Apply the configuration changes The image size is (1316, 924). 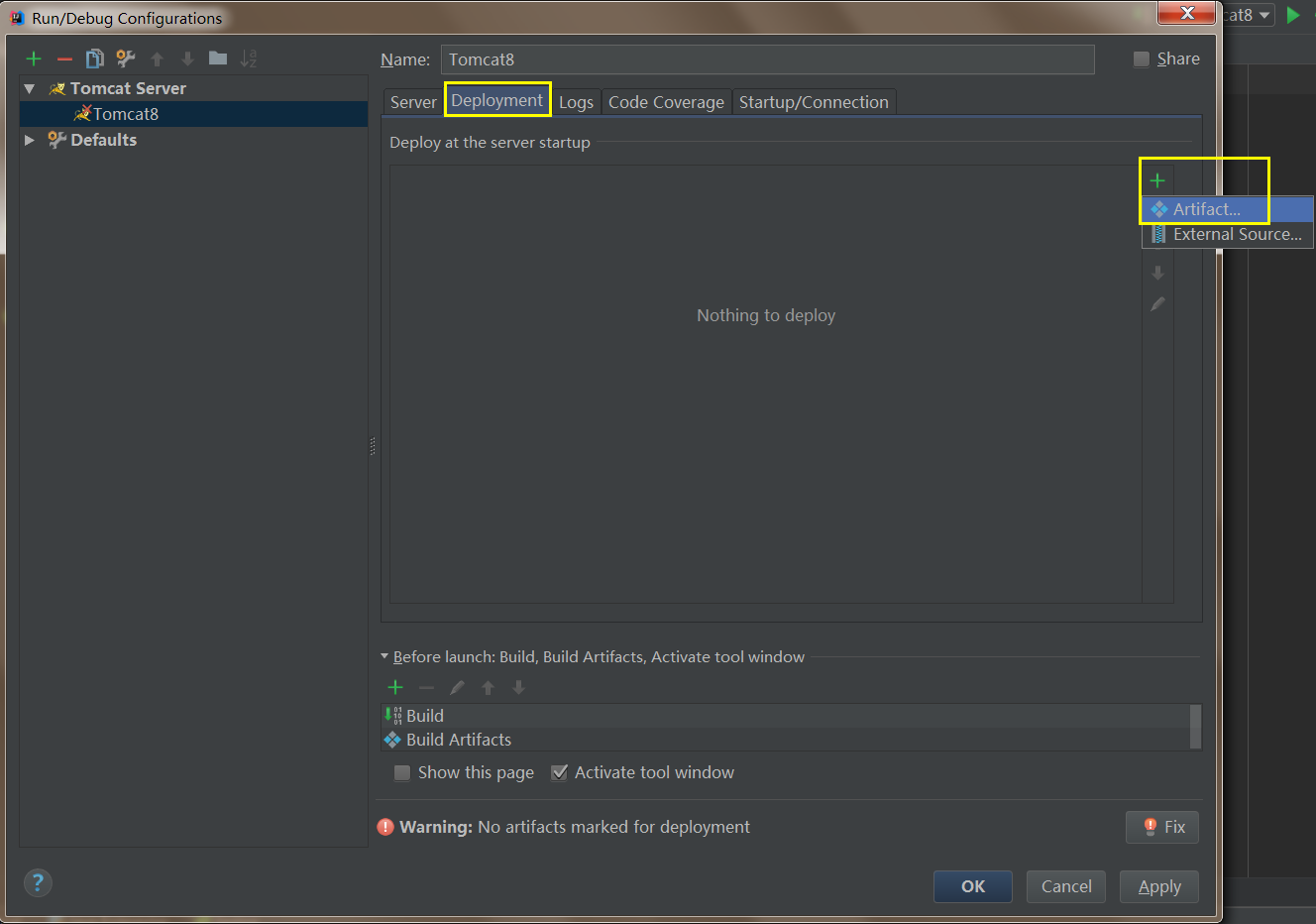click(x=1158, y=886)
